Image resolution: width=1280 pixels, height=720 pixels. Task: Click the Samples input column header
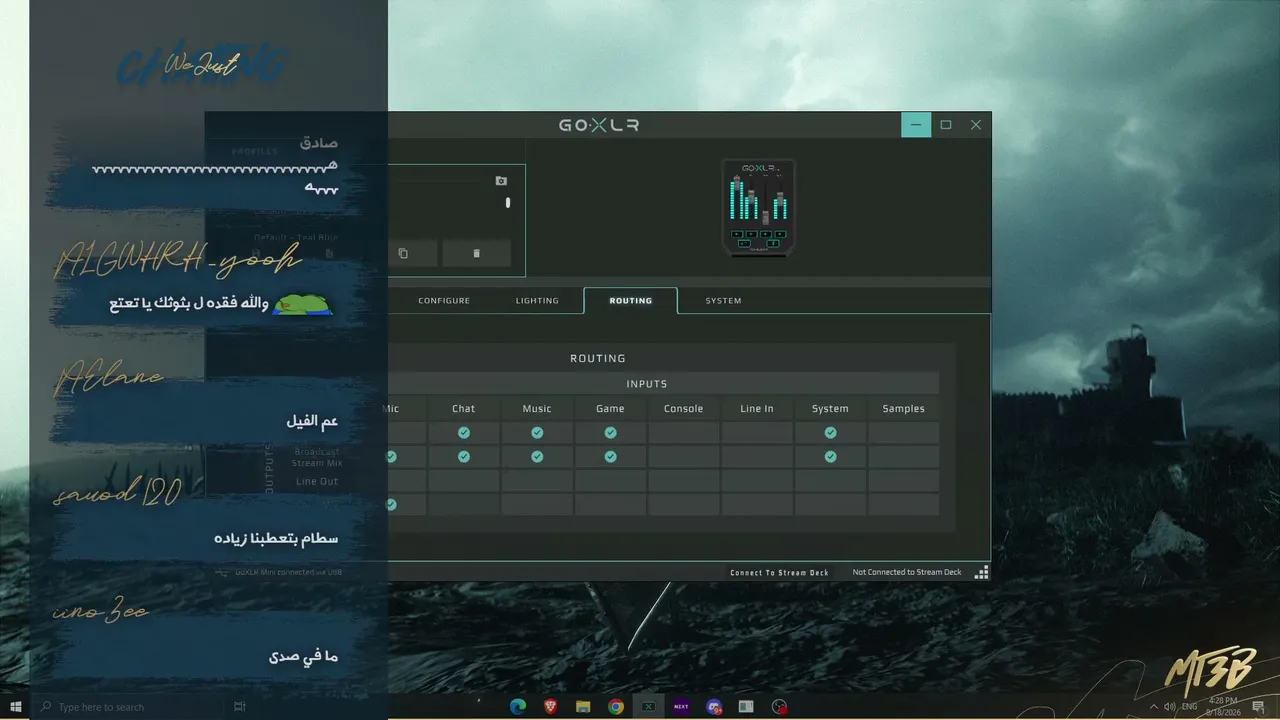[x=904, y=409]
